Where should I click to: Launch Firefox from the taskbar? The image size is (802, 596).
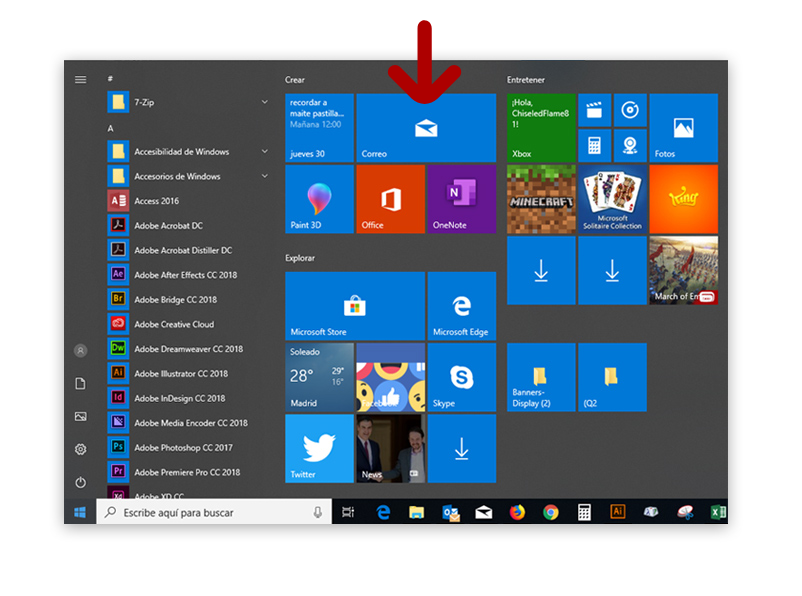tap(517, 512)
